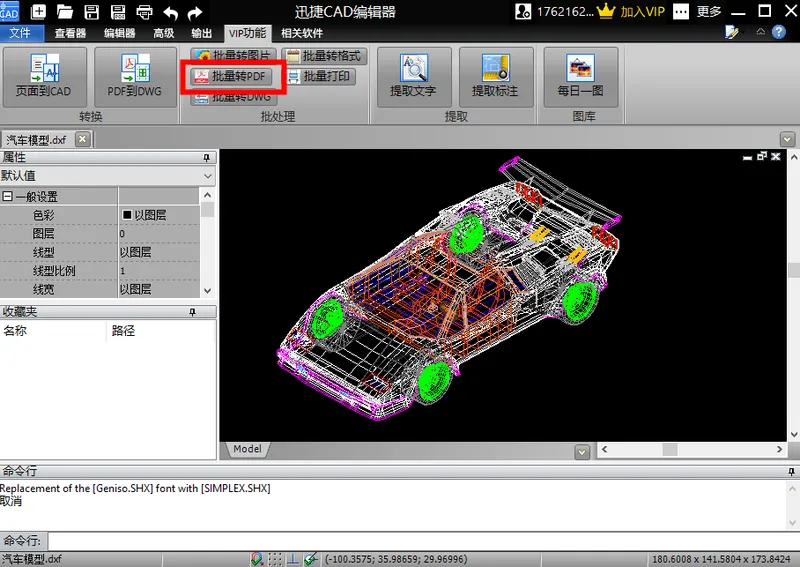Image resolution: width=800 pixels, height=567 pixels.
Task: Toggle the snap status bar icon
Action: (x=257, y=559)
